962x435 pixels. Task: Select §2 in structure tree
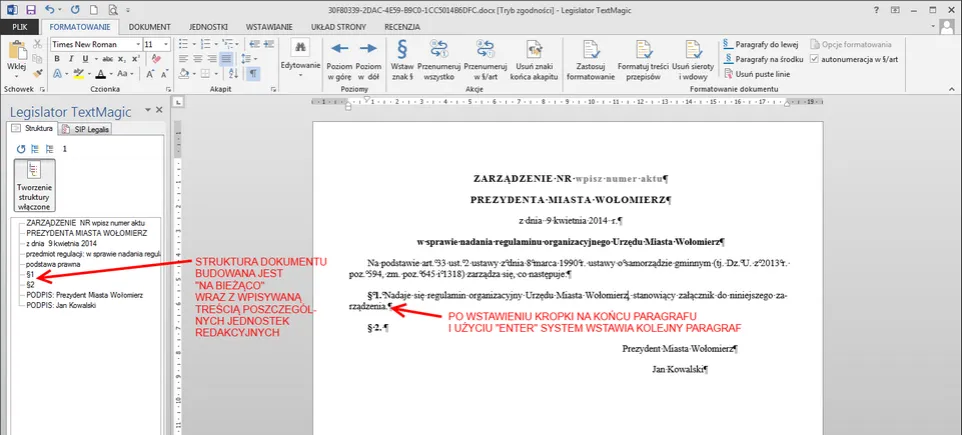tap(31, 285)
